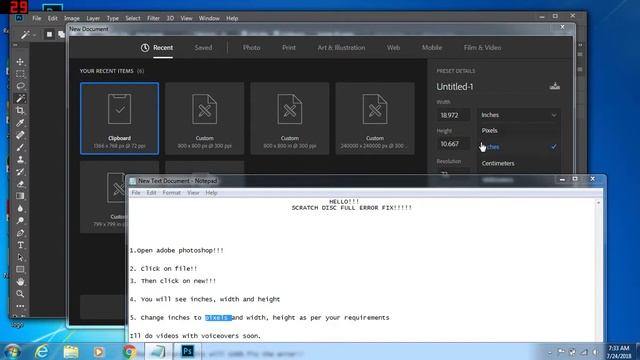Launch Google Chrome from taskbar

tap(129, 351)
